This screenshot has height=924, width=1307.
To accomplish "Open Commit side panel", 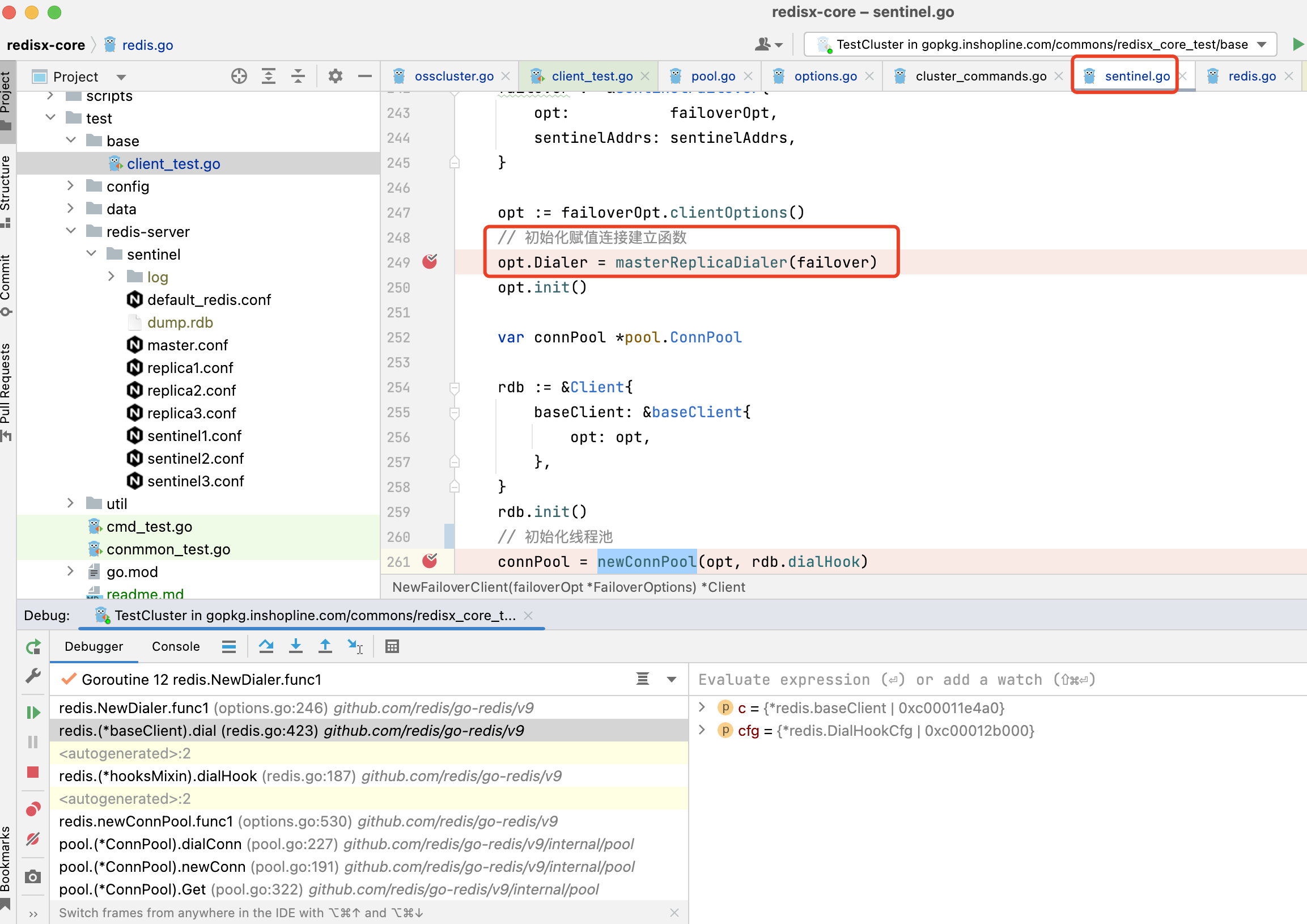I will point(6,285).
